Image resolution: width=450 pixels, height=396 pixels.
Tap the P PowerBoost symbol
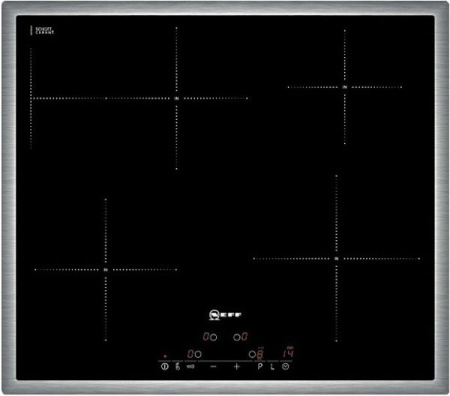[x=260, y=367]
